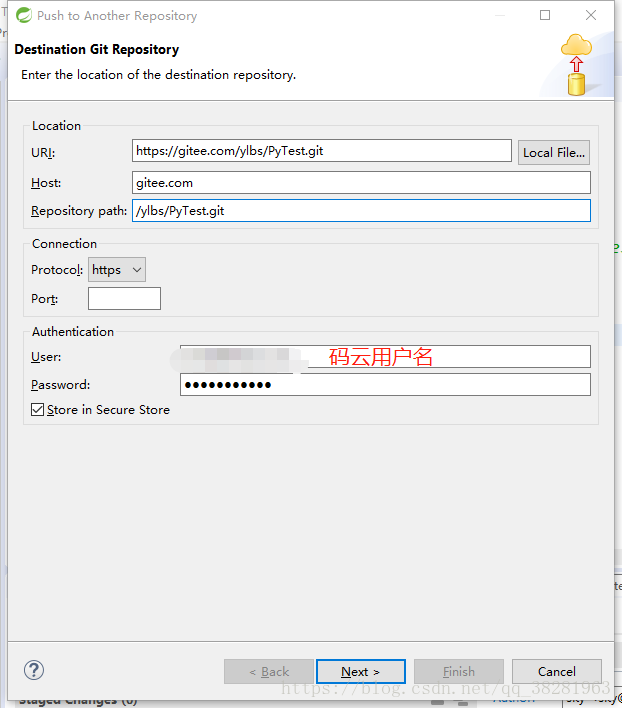Screen dimensions: 622x708
Task: Click the help question mark icon
Action: pos(34,670)
